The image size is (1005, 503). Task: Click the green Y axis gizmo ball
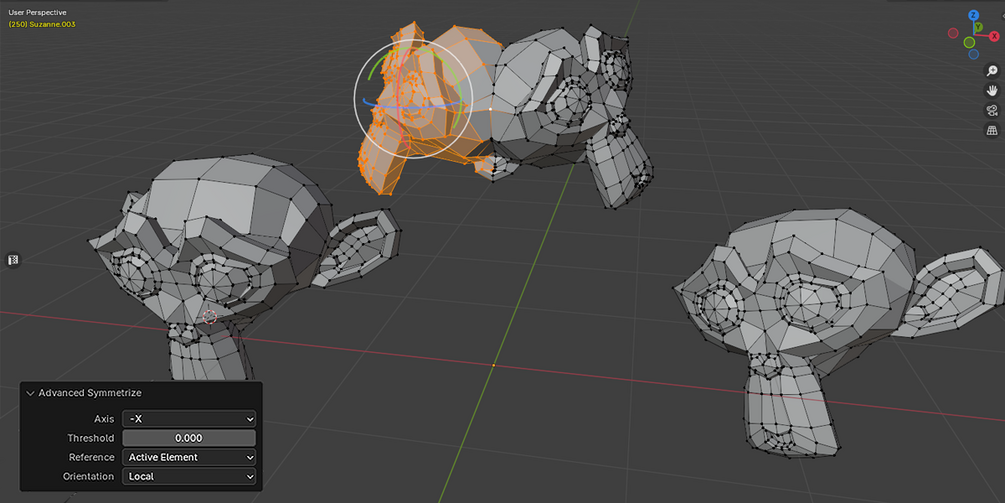pyautogui.click(x=977, y=27)
